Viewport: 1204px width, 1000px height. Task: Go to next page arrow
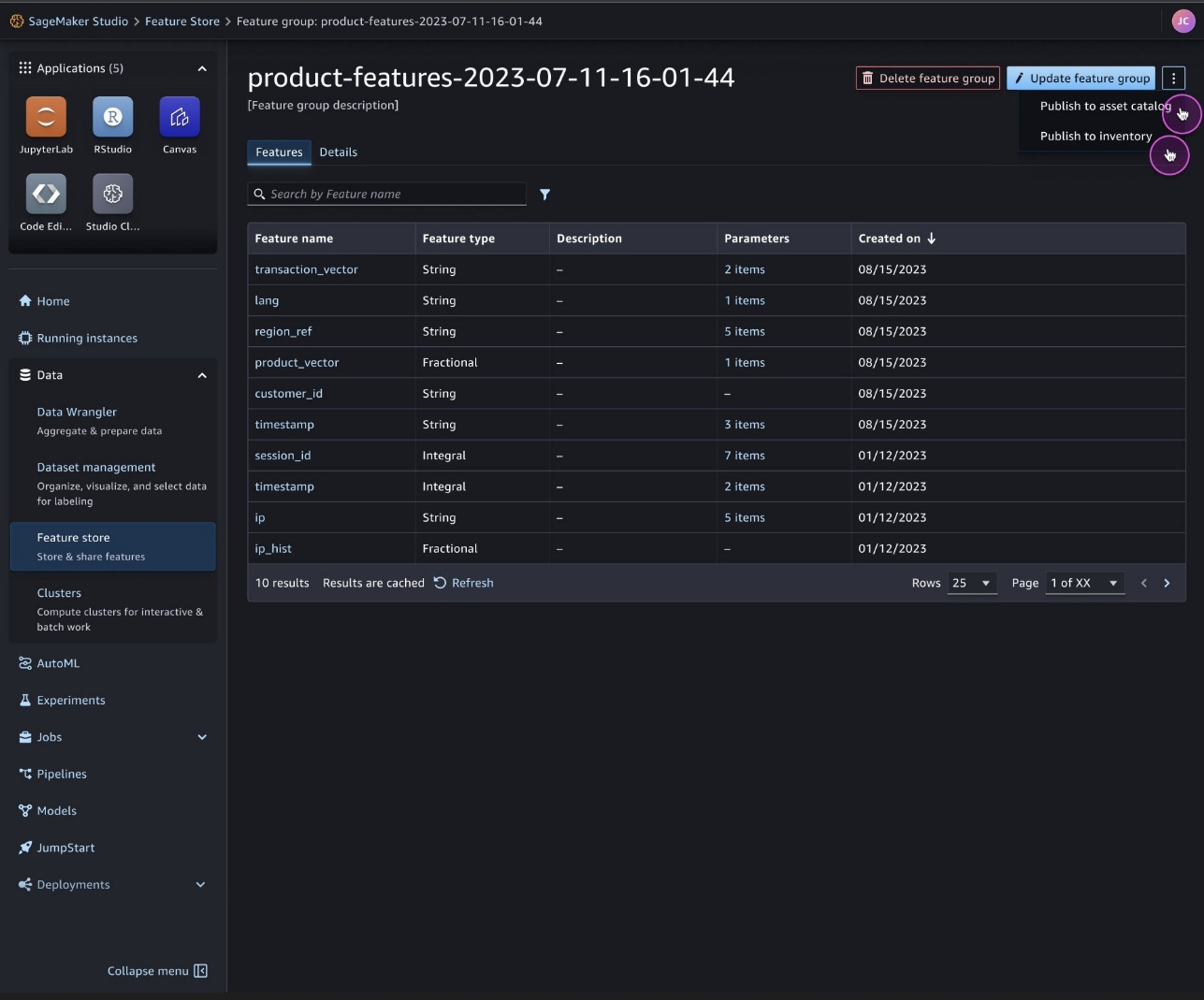coord(1167,583)
